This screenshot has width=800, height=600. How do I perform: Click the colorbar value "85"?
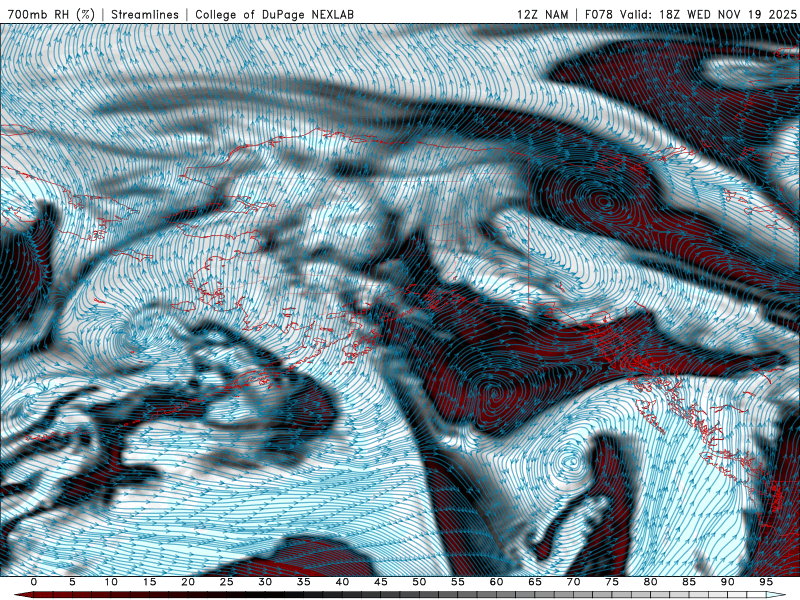(x=689, y=582)
